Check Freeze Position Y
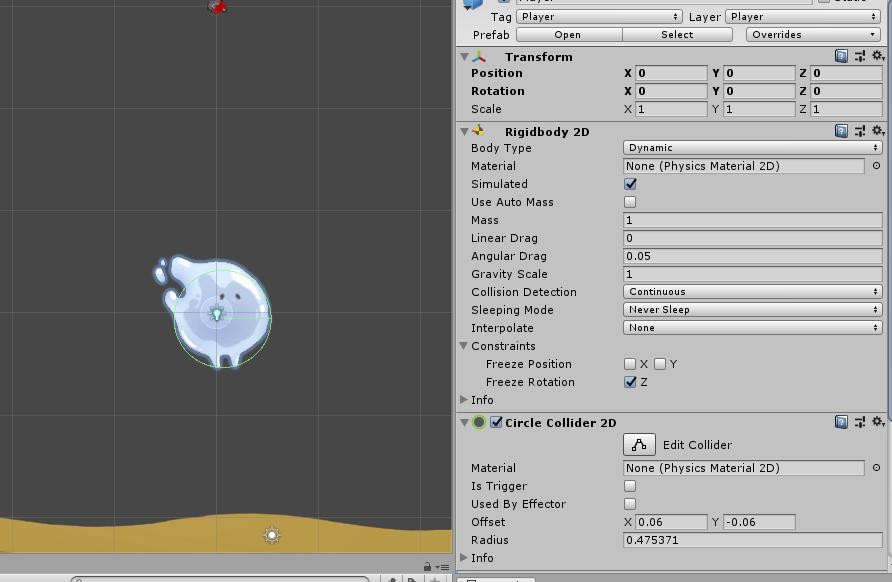 660,364
